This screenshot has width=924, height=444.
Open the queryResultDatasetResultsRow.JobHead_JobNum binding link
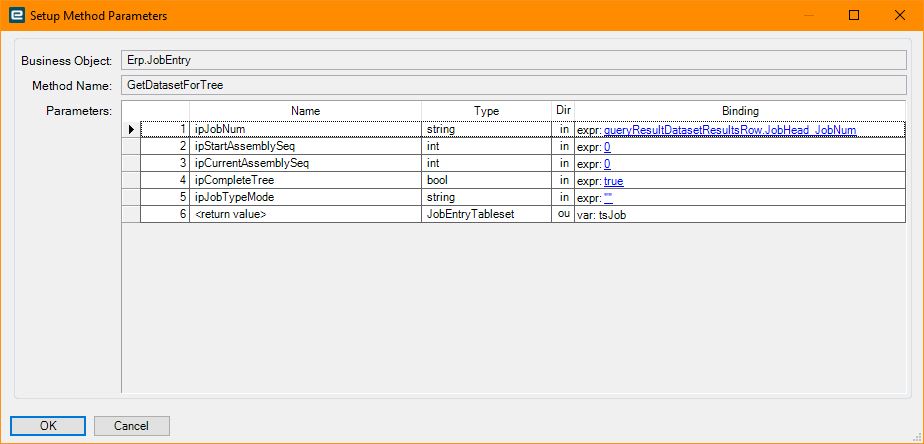click(730, 129)
